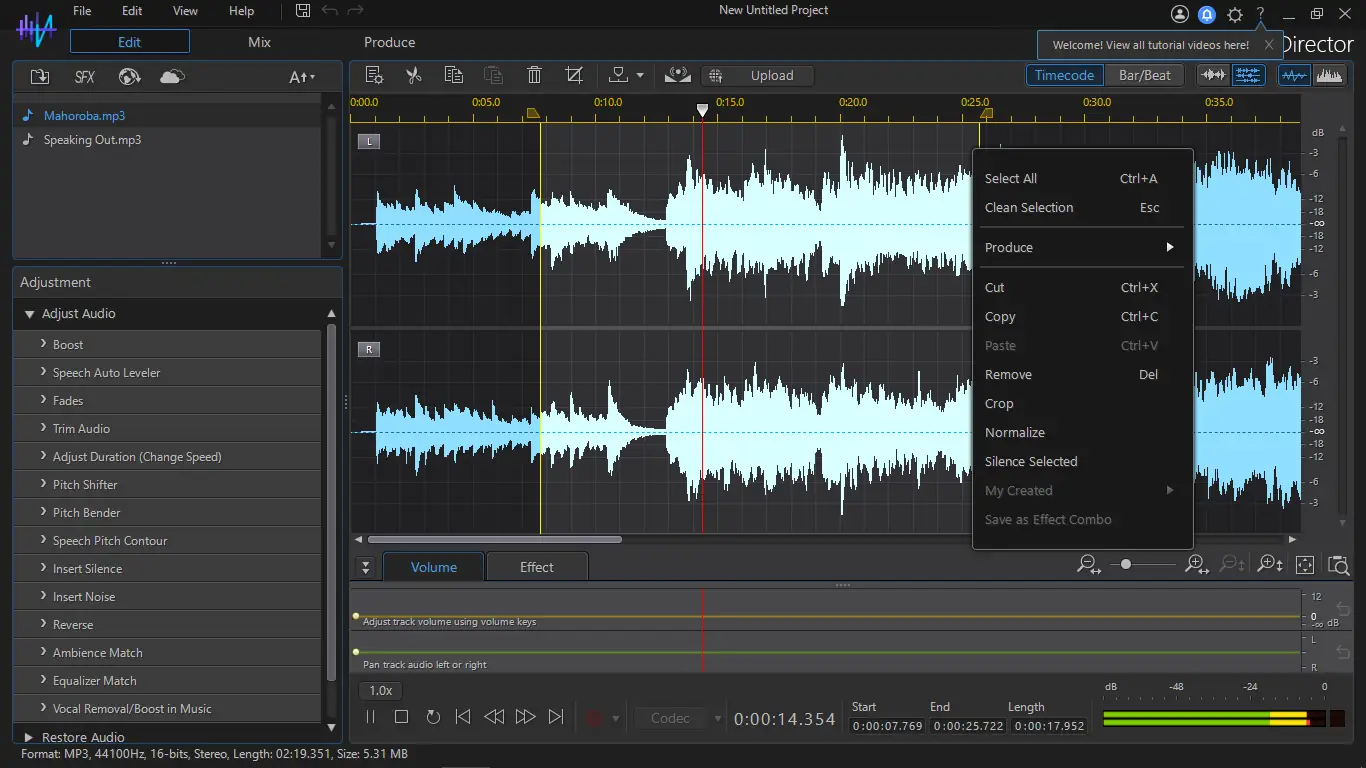
Task: Click the scissors cut icon in toolbar
Action: pos(413,75)
